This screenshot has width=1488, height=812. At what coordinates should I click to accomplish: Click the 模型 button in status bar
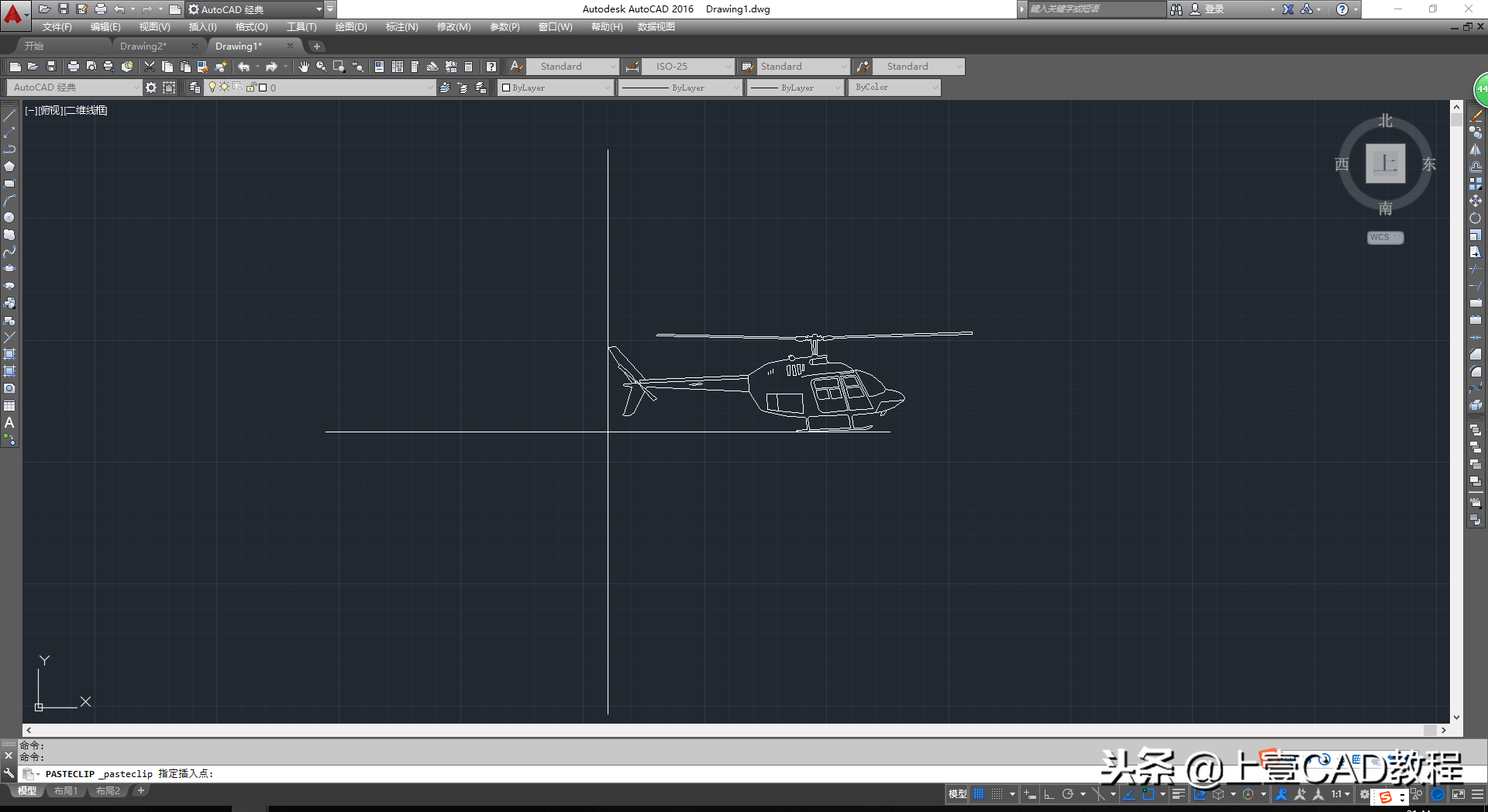pyautogui.click(x=958, y=794)
